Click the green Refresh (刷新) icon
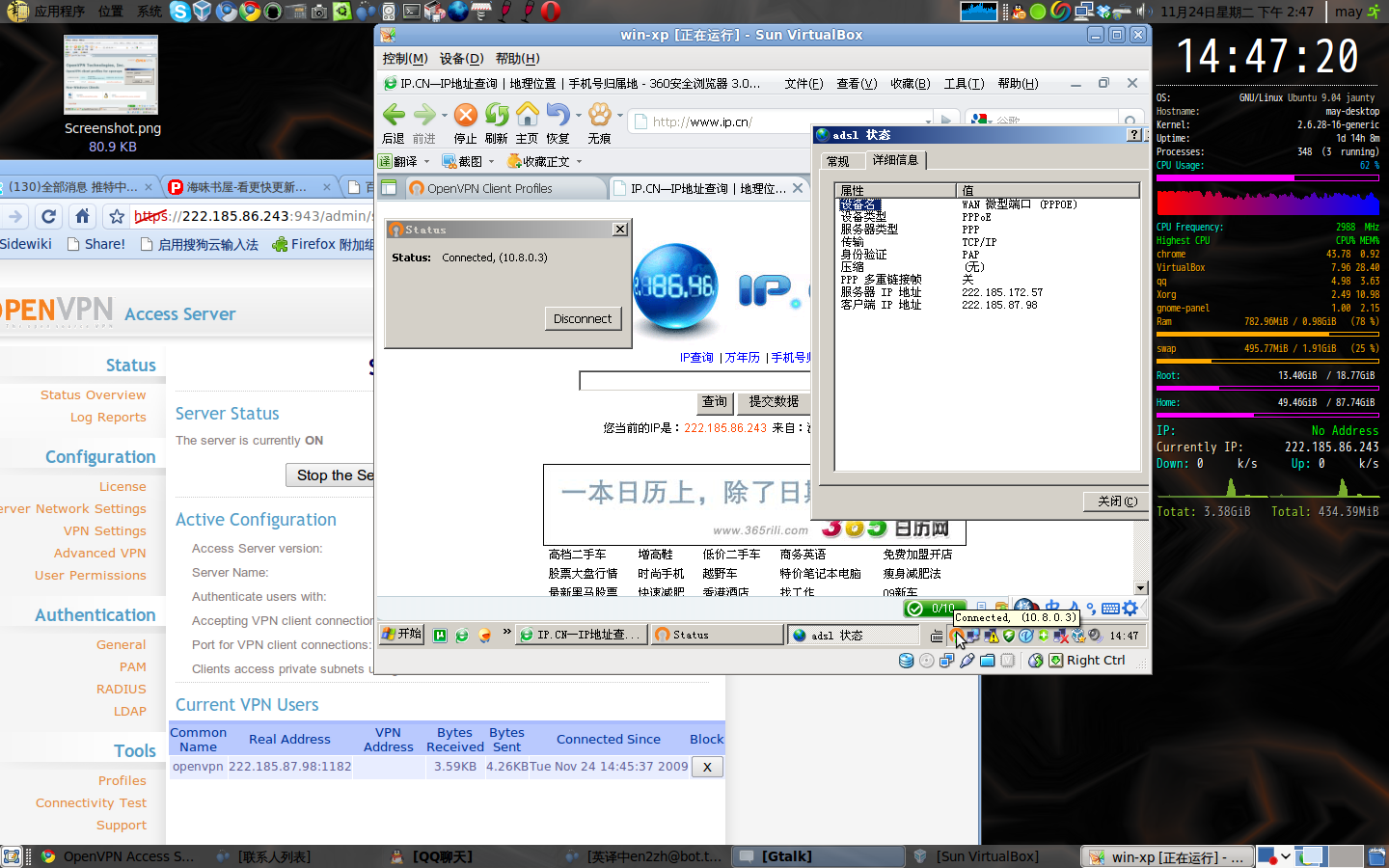The image size is (1389, 868). 497,115
